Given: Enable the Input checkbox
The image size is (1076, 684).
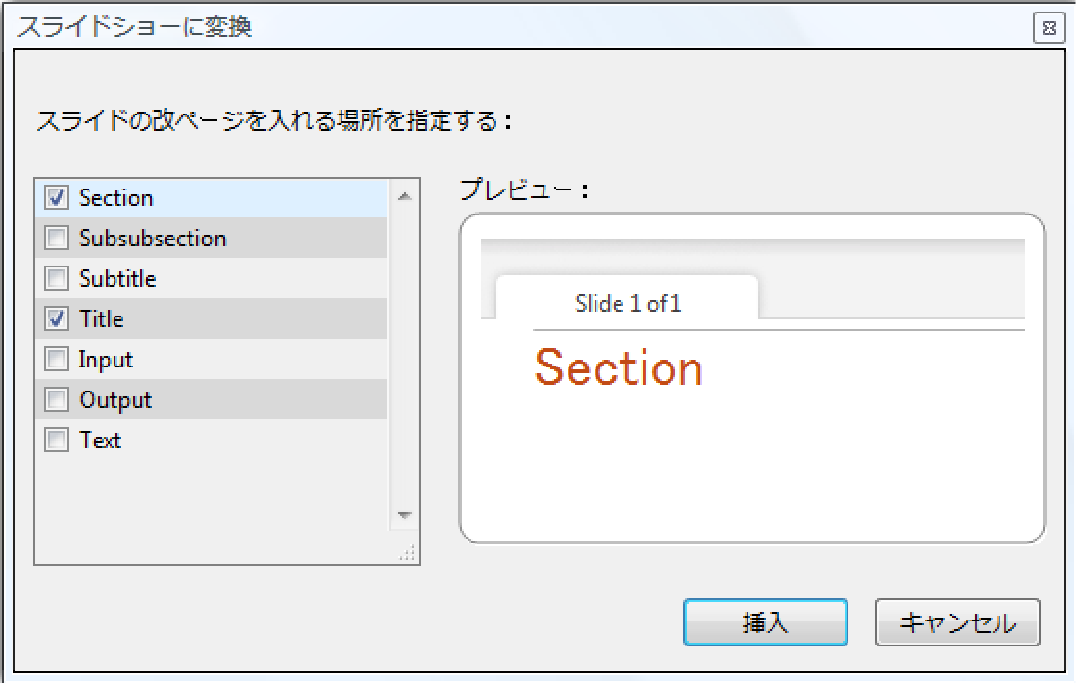Looking at the screenshot, I should pyautogui.click(x=56, y=359).
